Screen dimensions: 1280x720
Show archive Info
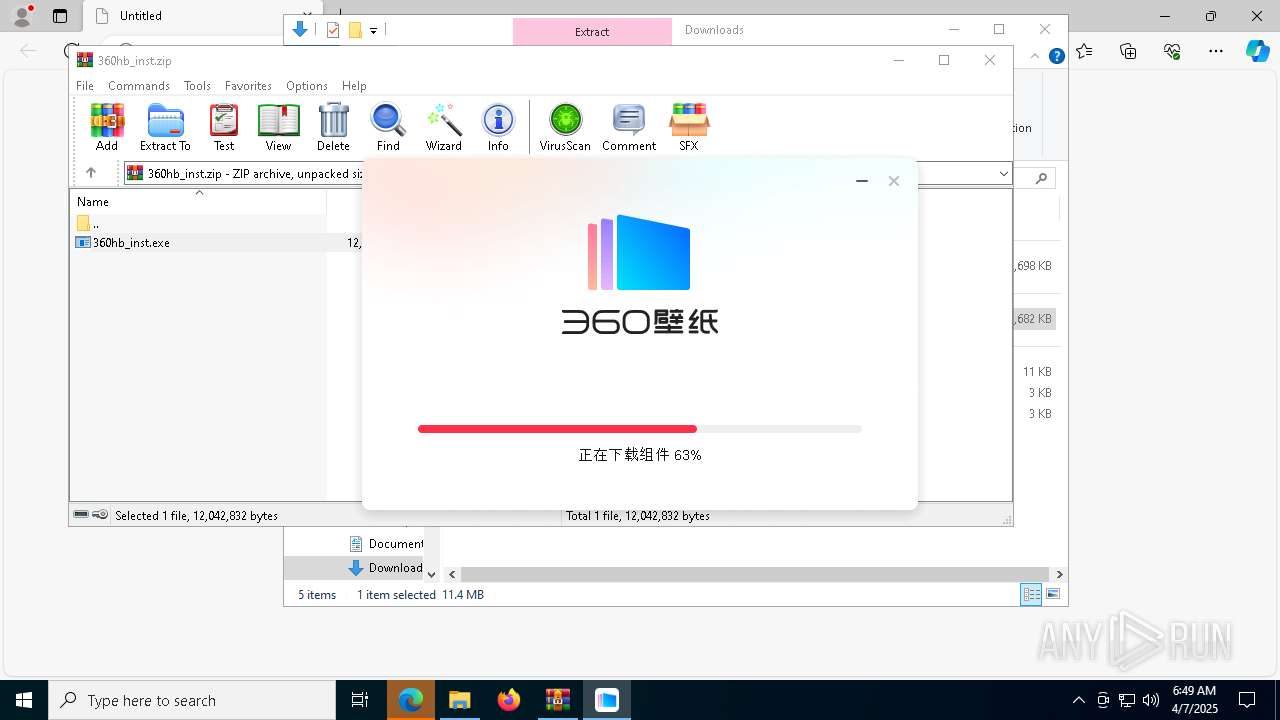498,127
